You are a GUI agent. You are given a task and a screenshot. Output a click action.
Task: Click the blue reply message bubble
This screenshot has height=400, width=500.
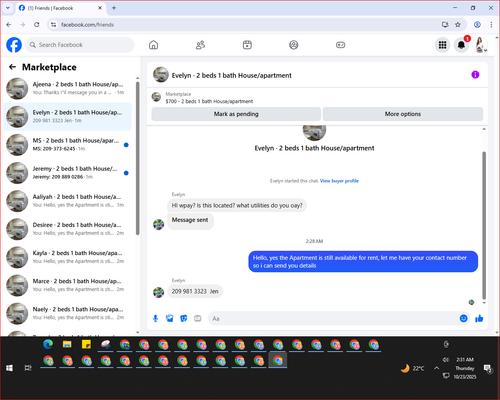pos(363,262)
